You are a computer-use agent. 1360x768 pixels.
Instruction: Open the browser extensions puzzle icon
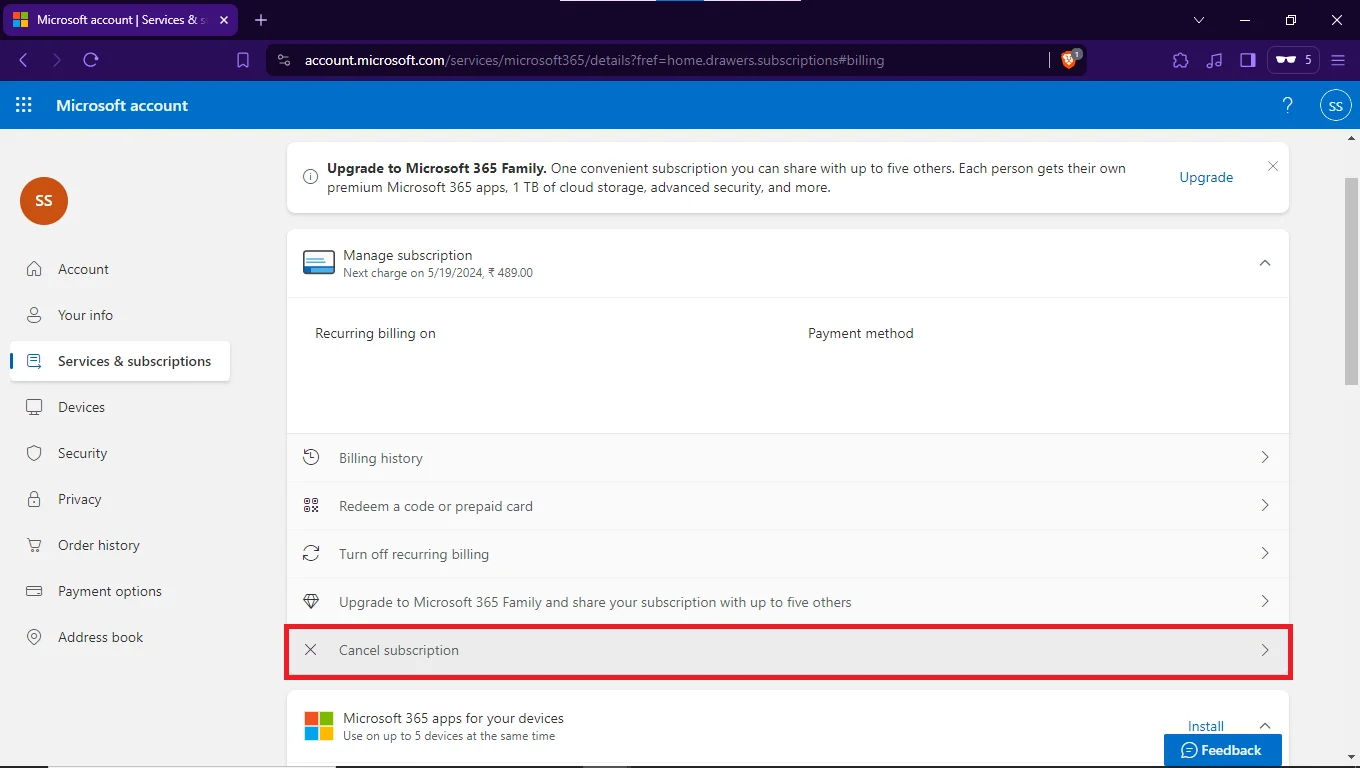[1181, 60]
